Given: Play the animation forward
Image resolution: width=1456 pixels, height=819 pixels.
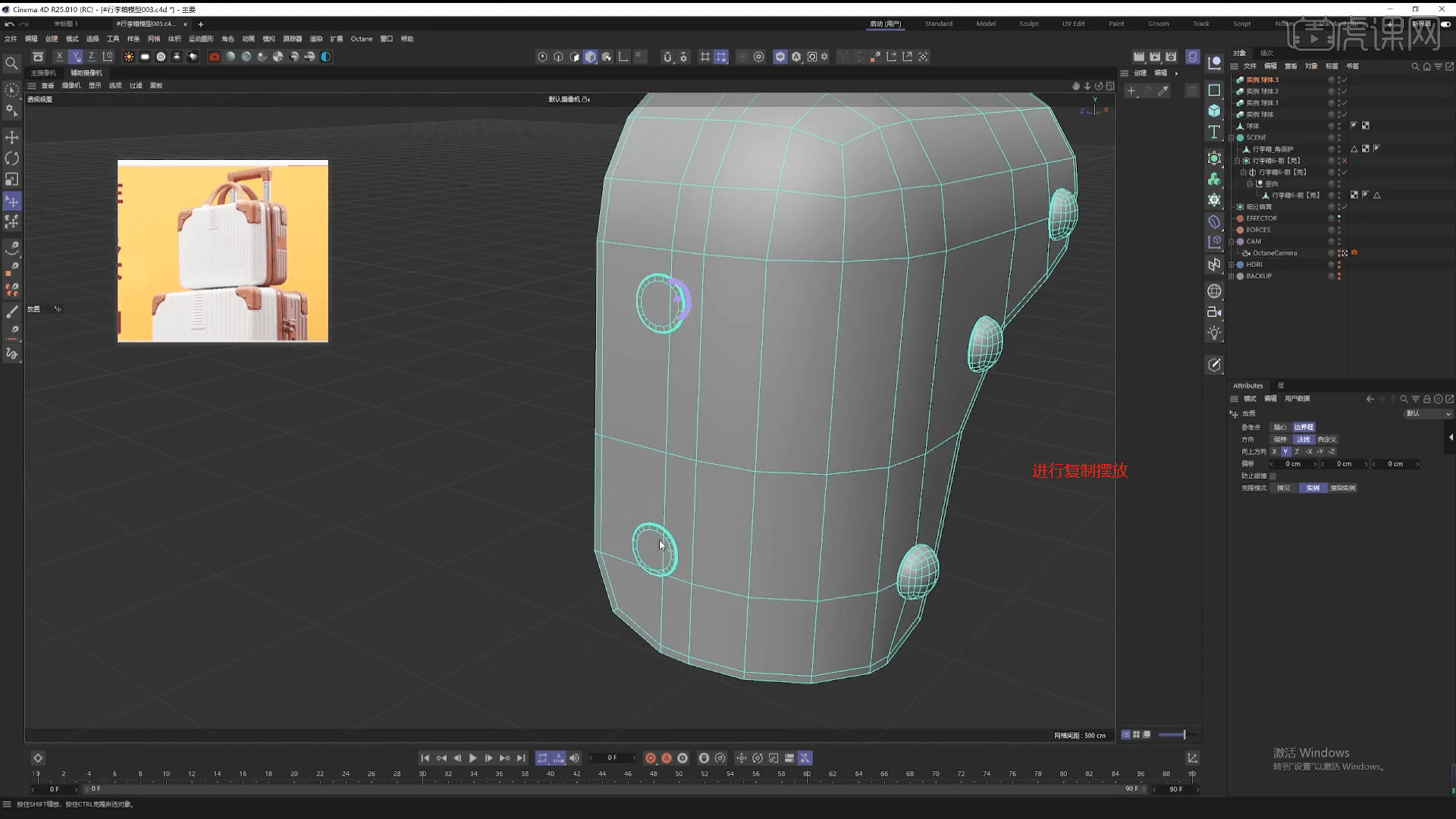Looking at the screenshot, I should pyautogui.click(x=472, y=758).
